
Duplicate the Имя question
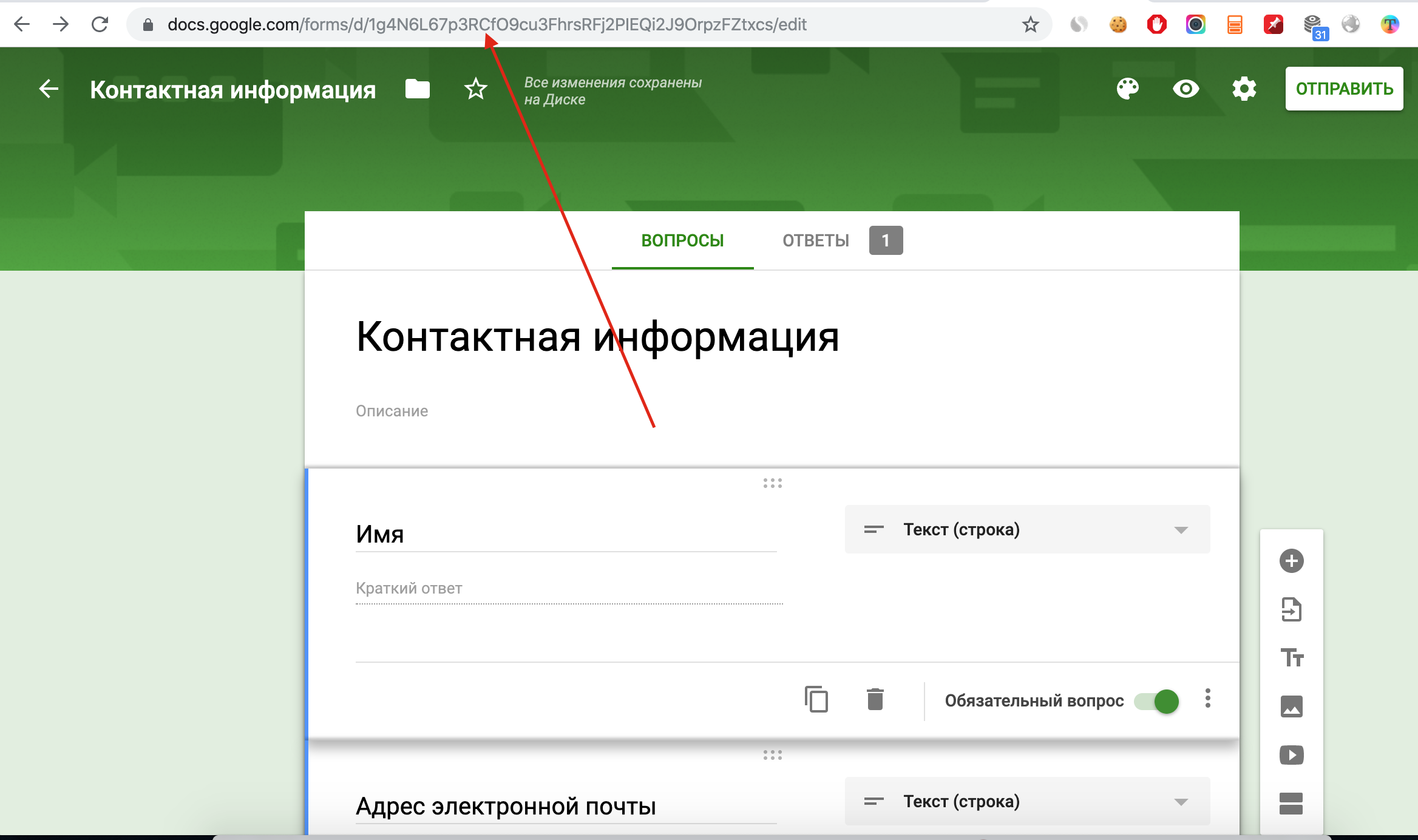pos(816,699)
